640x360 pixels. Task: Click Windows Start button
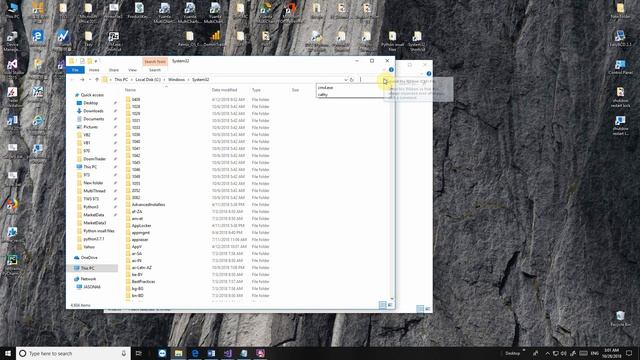[x=8, y=353]
